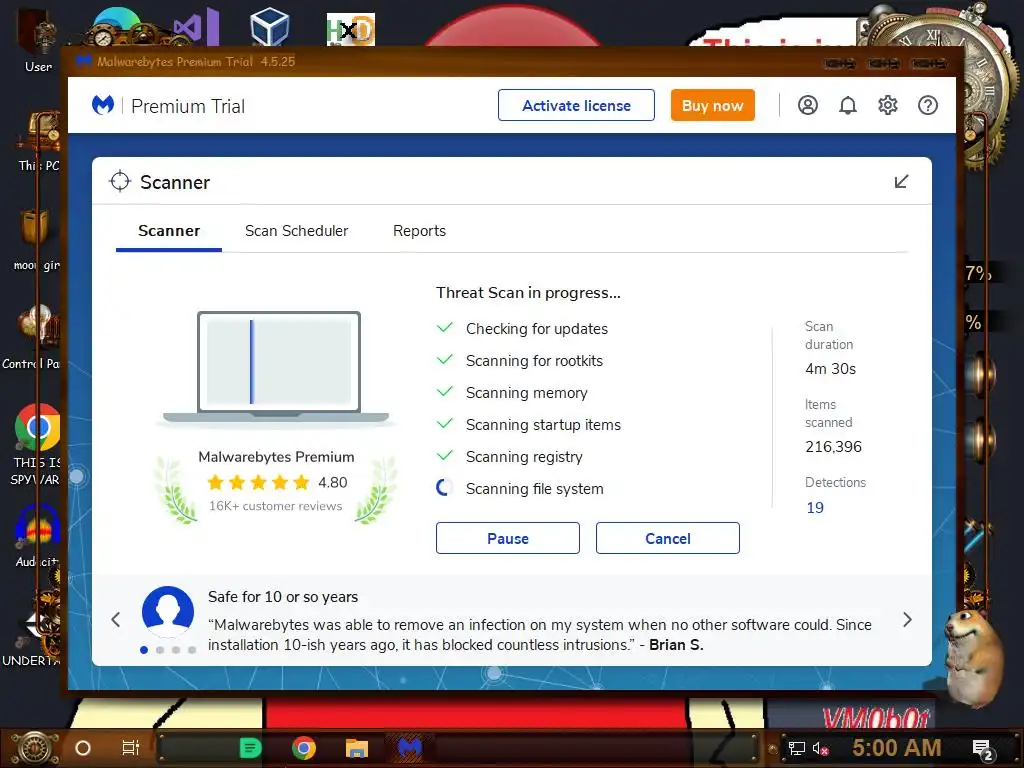
Task: Click the Buy now button
Action: 712,105
